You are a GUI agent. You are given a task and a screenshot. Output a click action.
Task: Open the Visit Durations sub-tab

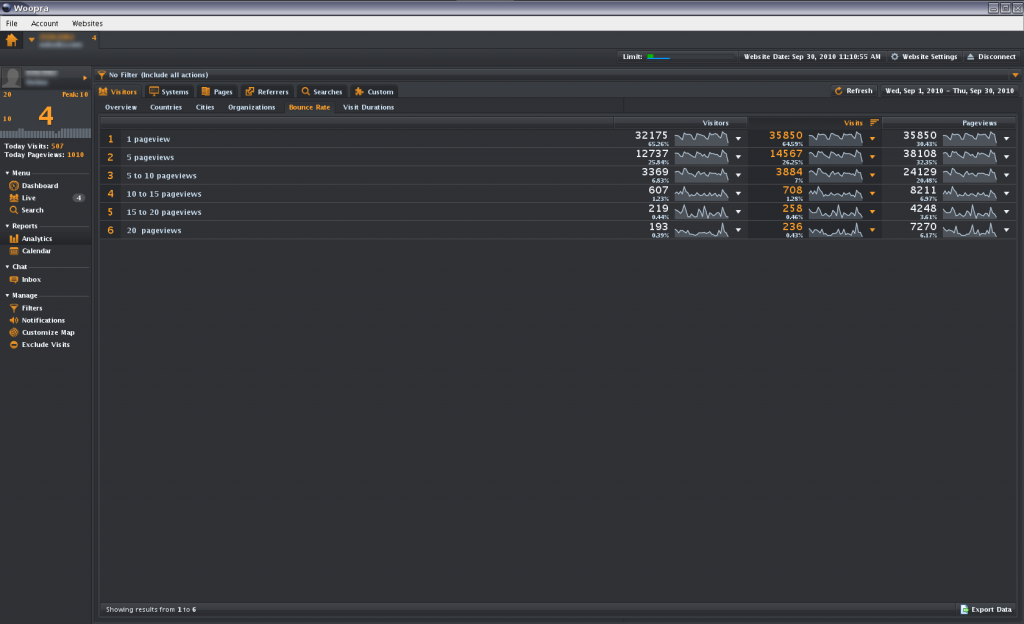tap(368, 108)
